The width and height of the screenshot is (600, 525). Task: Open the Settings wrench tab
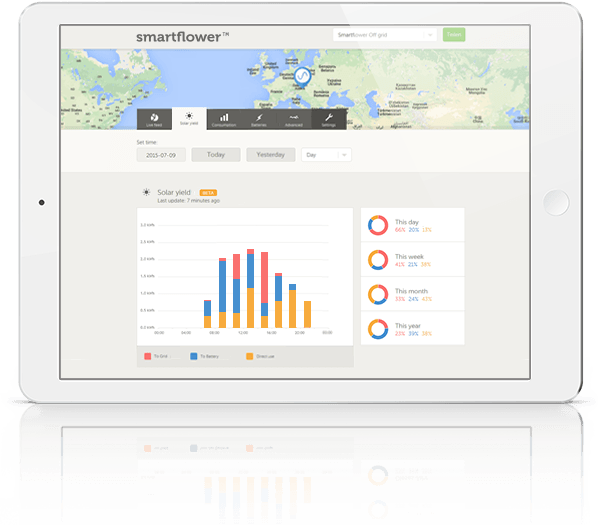coord(329,119)
